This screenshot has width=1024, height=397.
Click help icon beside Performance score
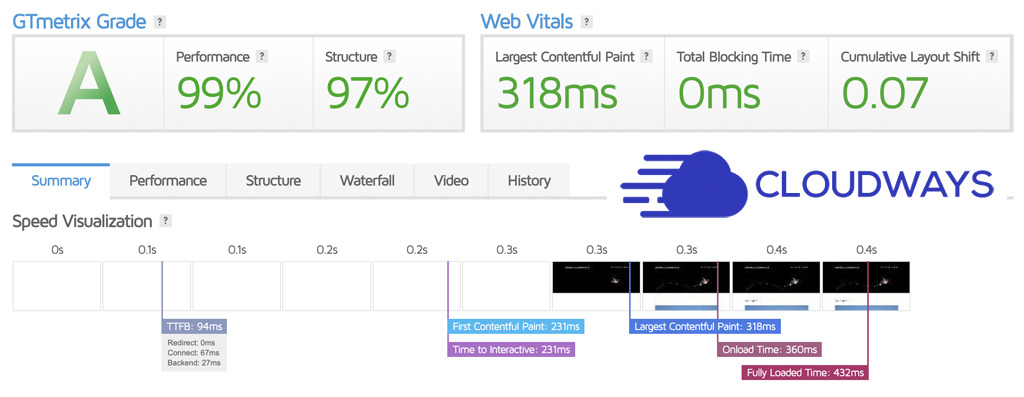point(262,57)
